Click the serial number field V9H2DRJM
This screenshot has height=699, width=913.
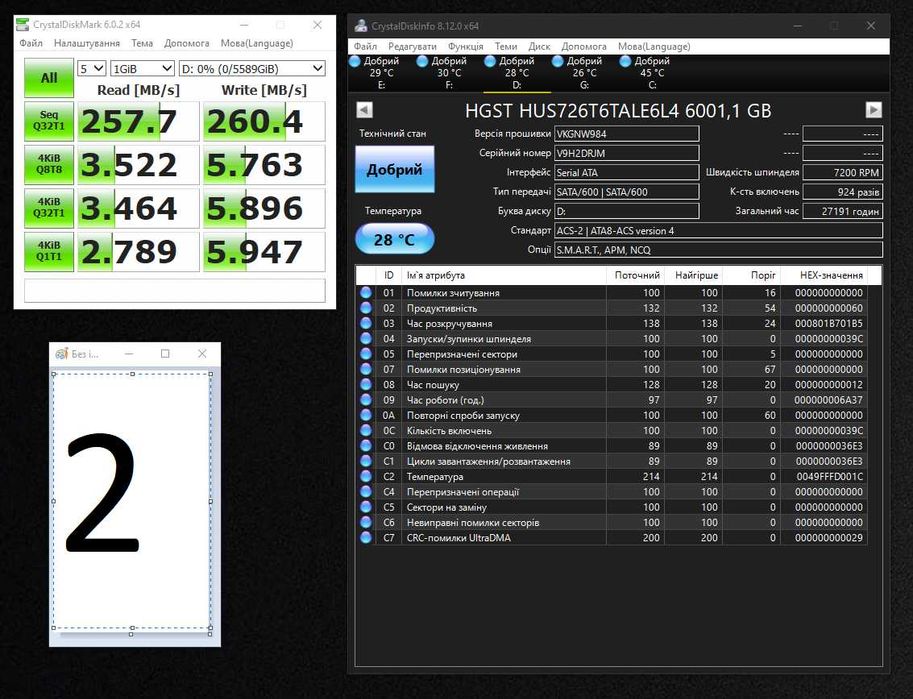(x=627, y=153)
